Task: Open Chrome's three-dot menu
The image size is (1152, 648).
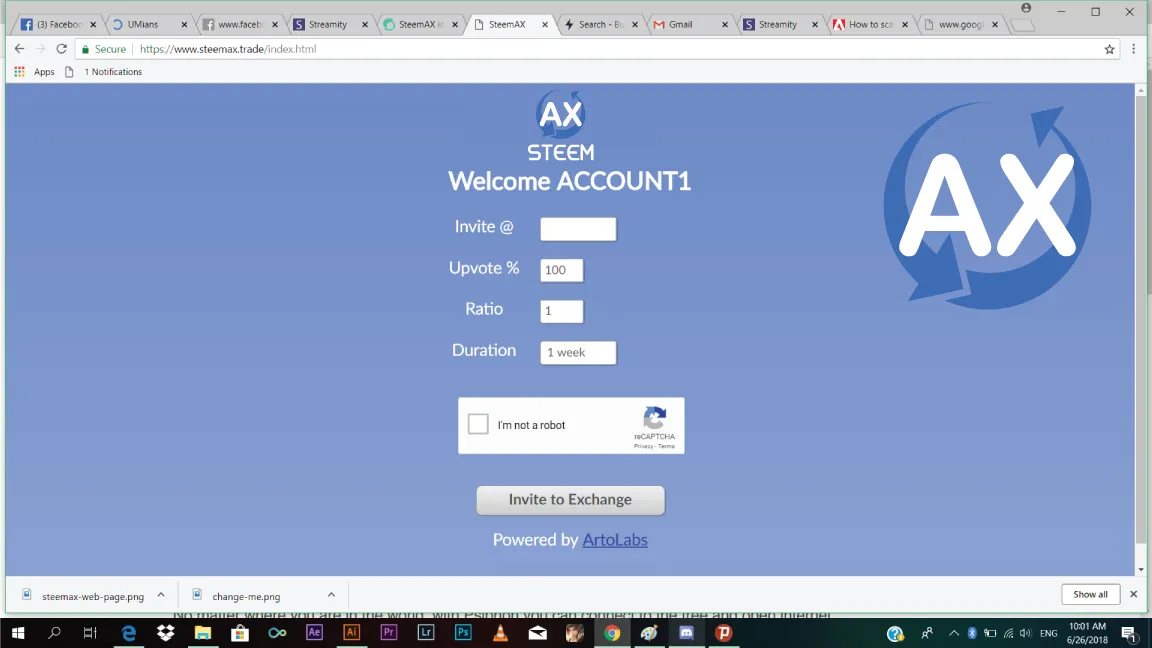Action: (x=1134, y=49)
